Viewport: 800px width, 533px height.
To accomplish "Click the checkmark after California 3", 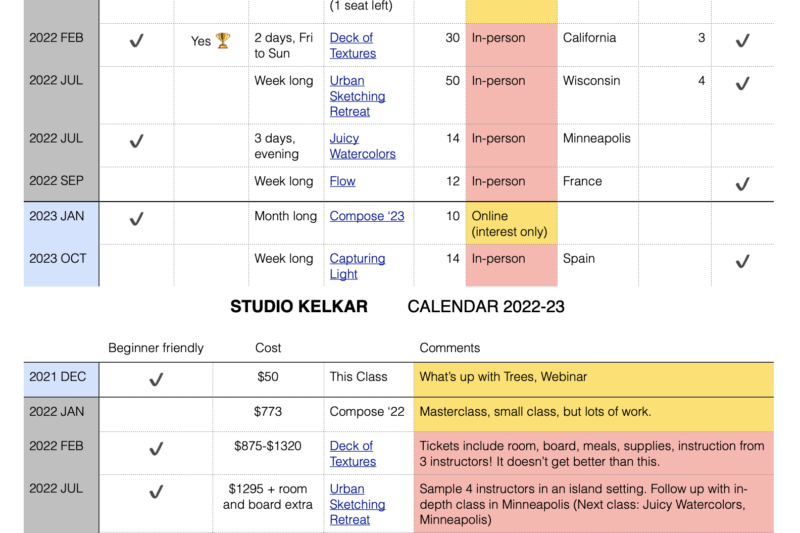I will click(x=742, y=41).
